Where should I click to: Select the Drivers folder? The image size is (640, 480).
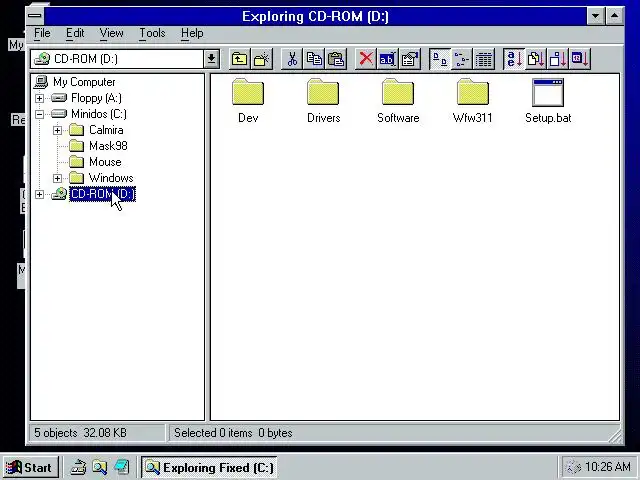(323, 101)
